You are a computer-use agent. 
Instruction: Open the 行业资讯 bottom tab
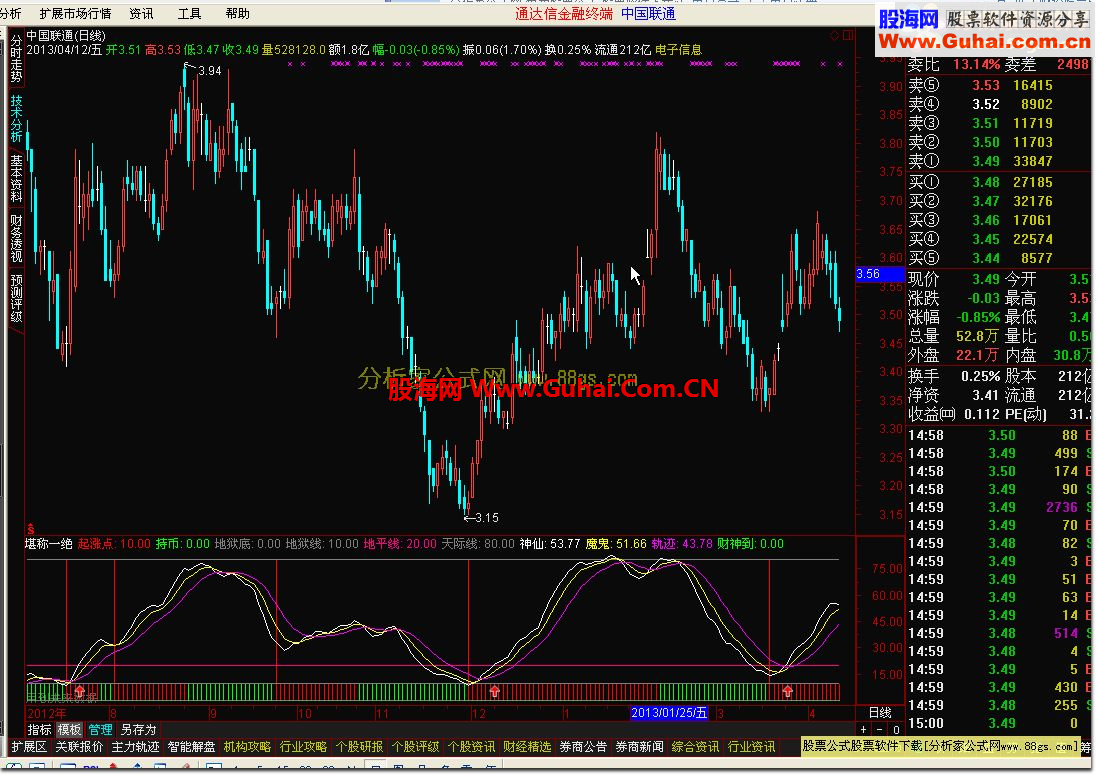pos(751,747)
